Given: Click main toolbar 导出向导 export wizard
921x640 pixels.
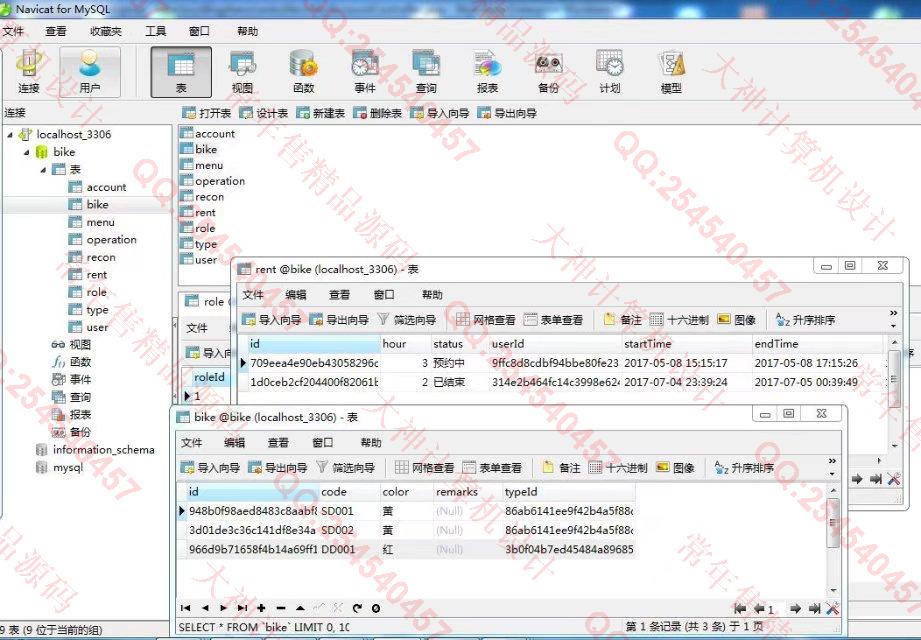Looking at the screenshot, I should click(x=507, y=113).
